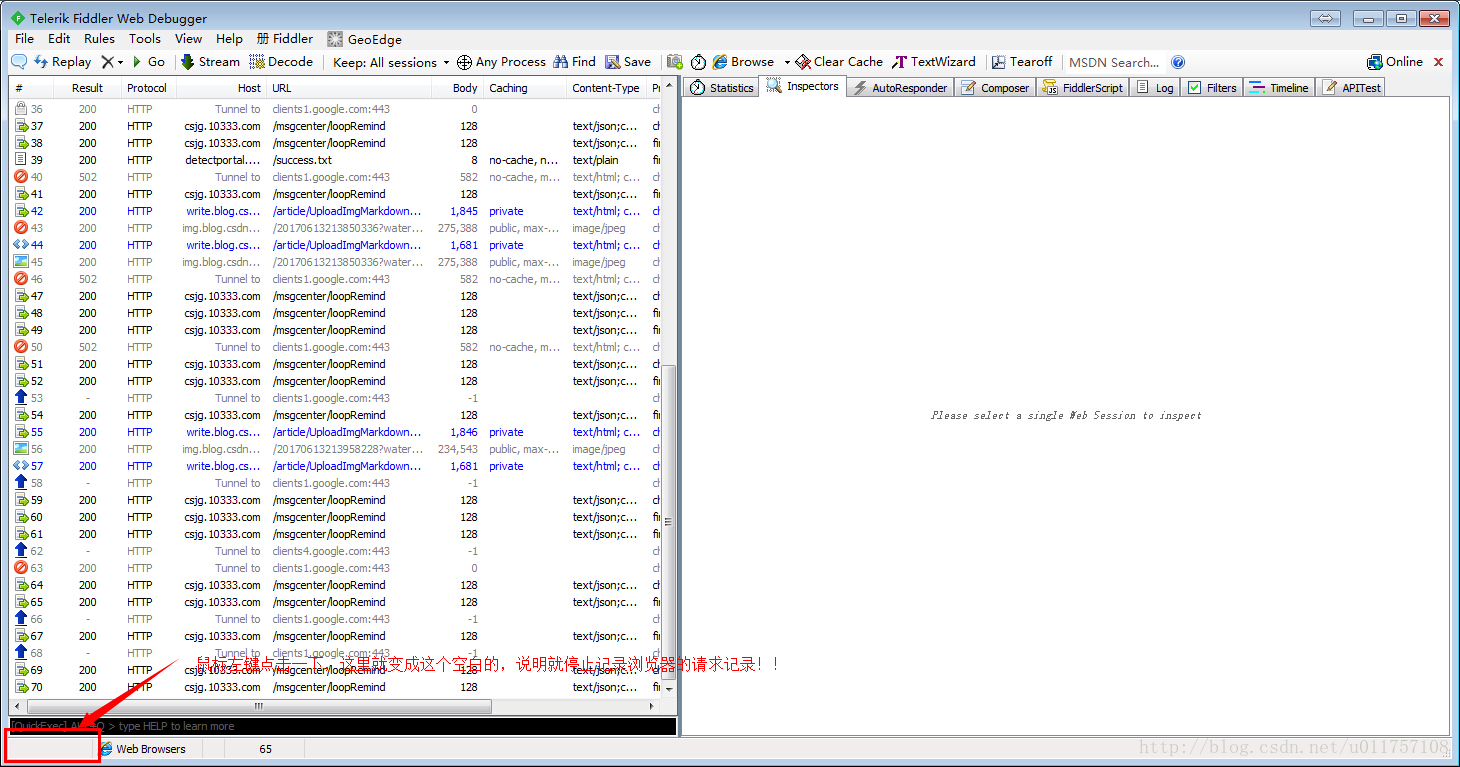
Task: Click the Tearoff button
Action: click(x=1022, y=62)
